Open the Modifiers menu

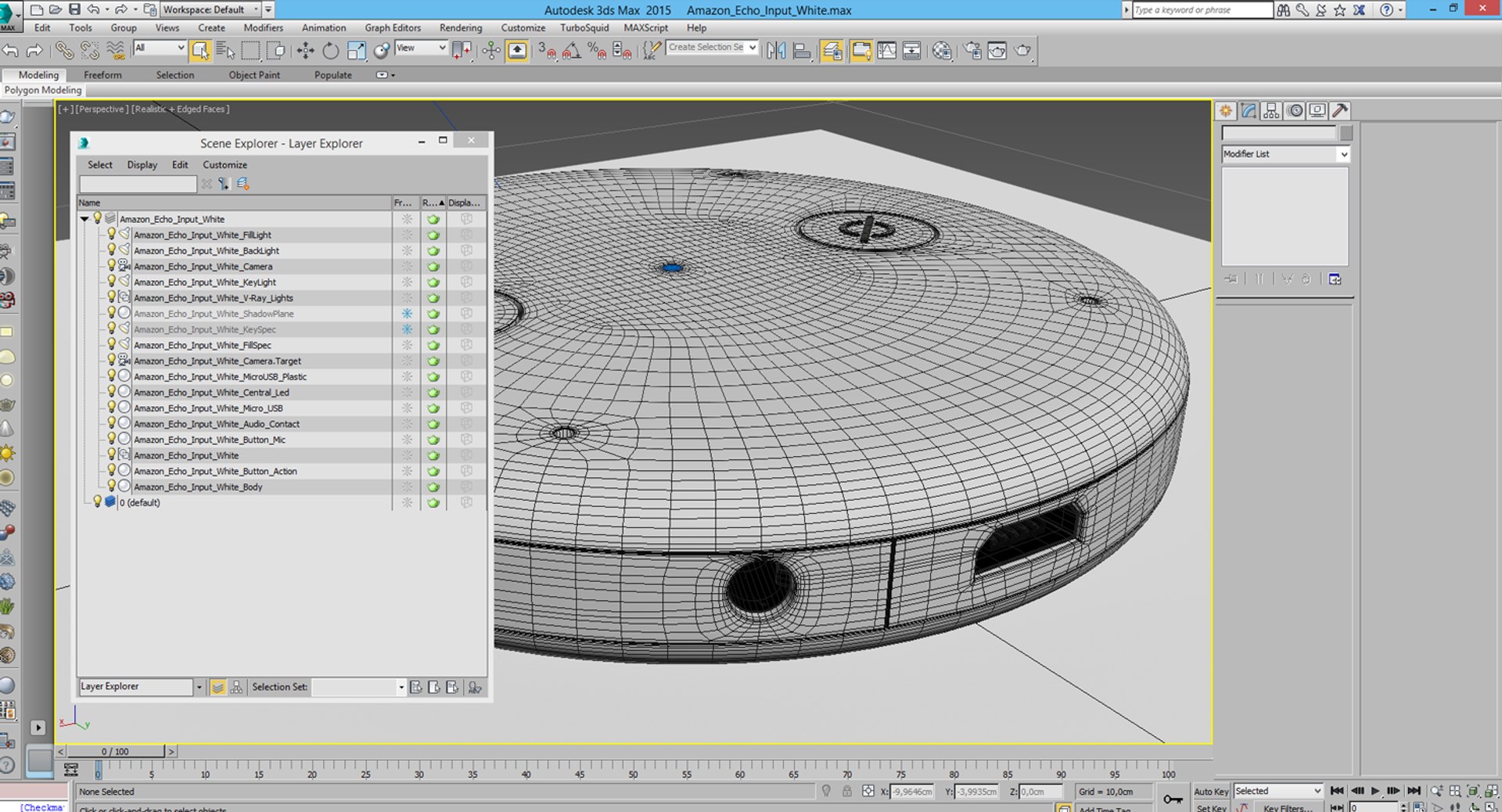coord(264,27)
